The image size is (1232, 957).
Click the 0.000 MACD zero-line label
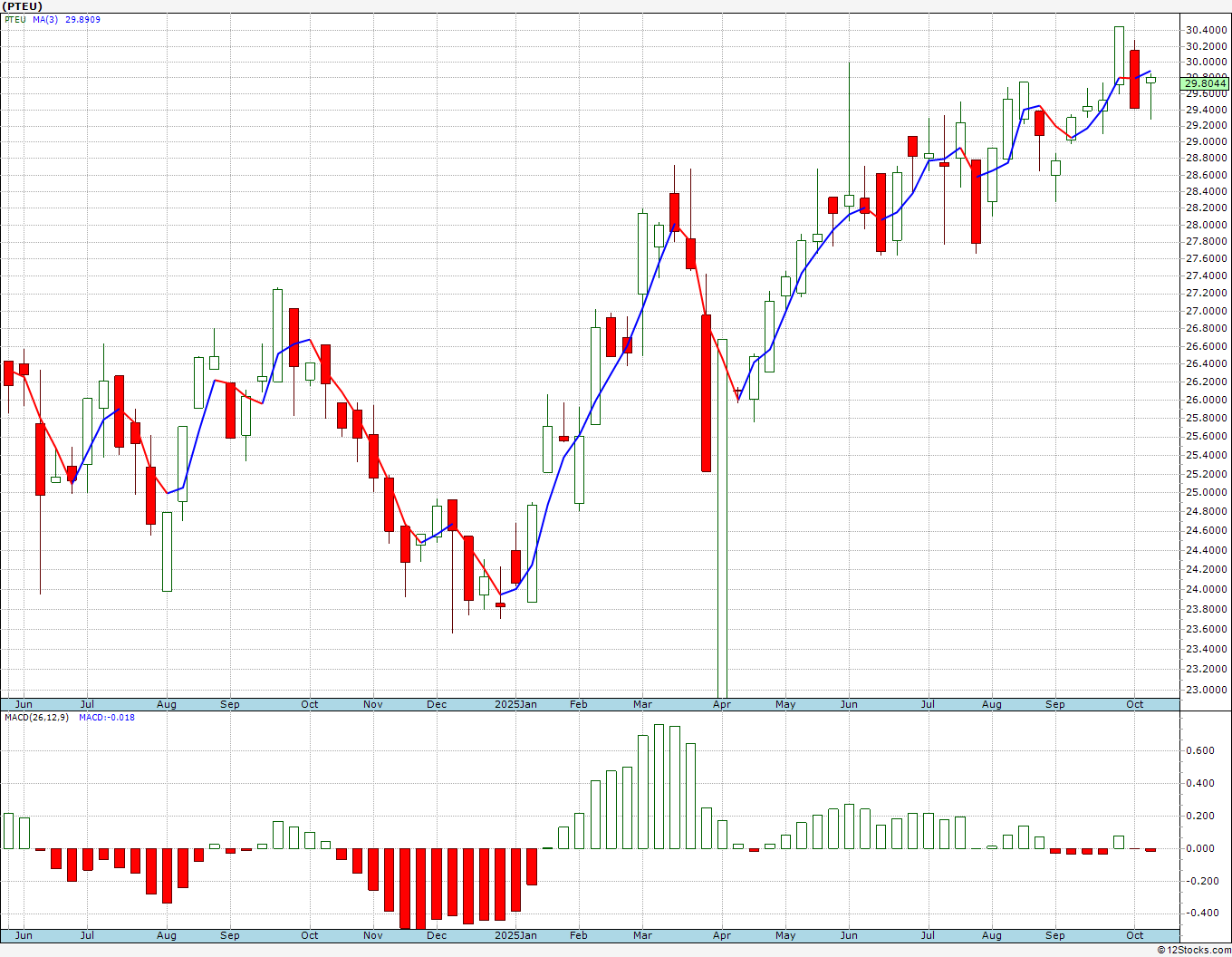coord(1201,848)
